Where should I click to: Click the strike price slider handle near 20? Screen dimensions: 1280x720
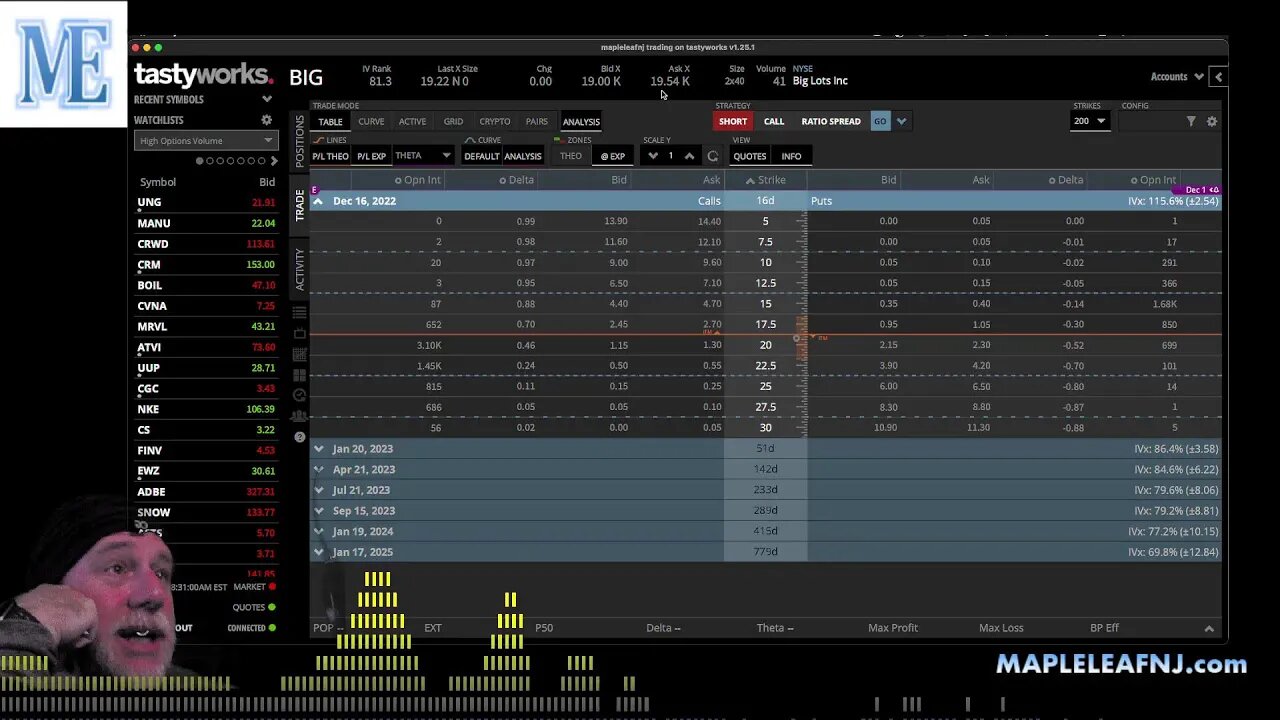(x=797, y=339)
